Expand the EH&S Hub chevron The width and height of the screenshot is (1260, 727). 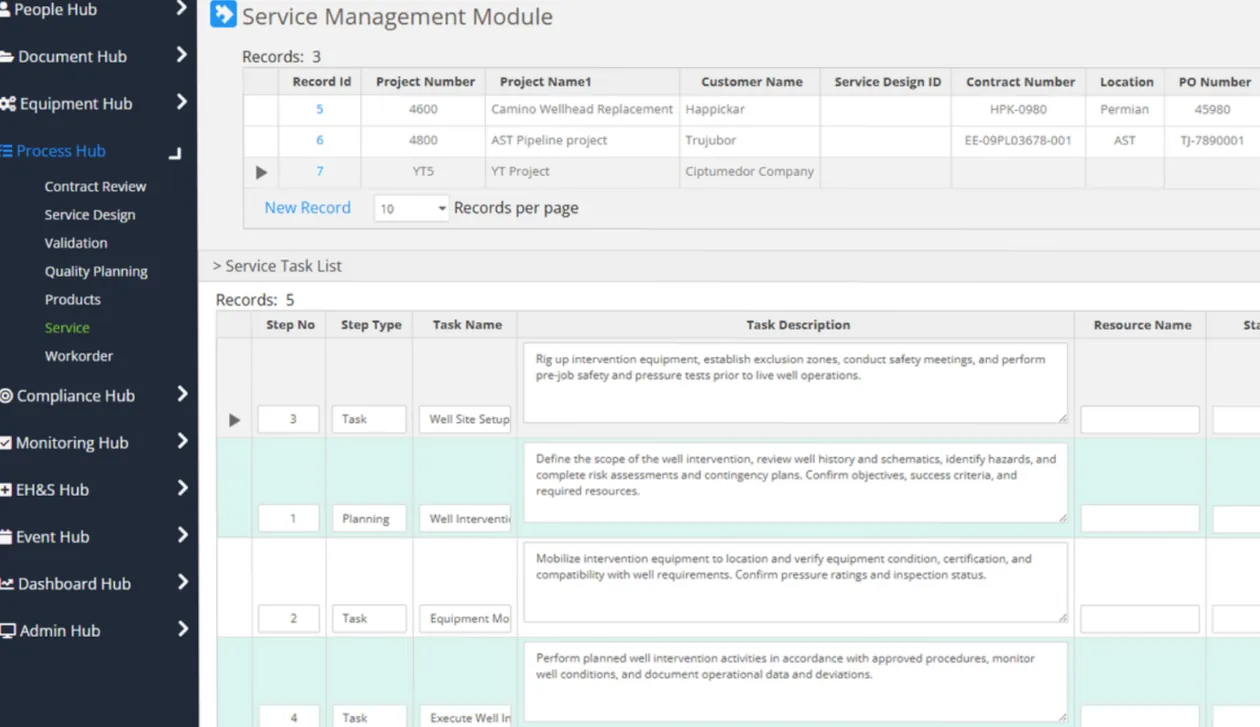182,488
